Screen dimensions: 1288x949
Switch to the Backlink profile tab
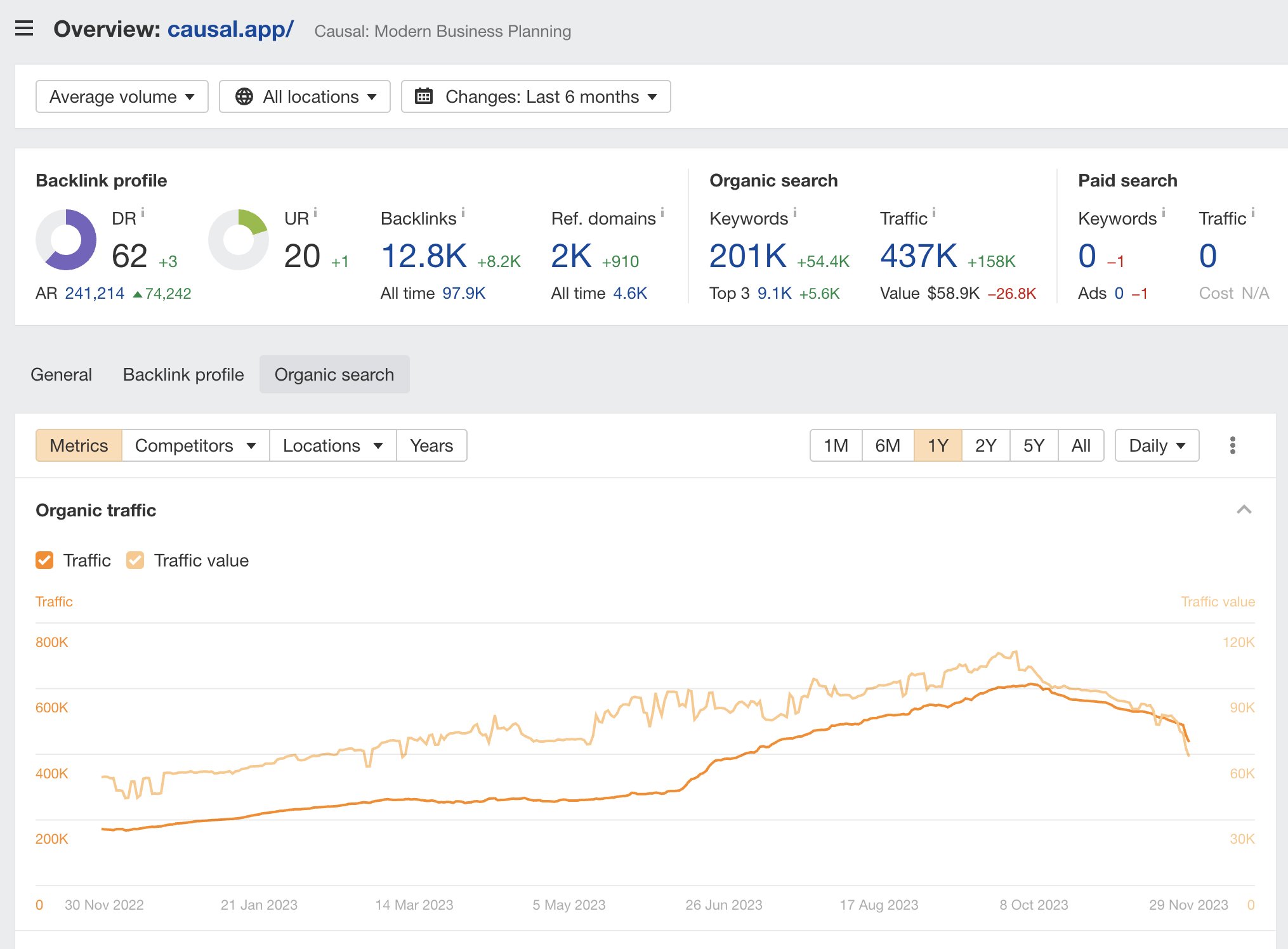[183, 374]
